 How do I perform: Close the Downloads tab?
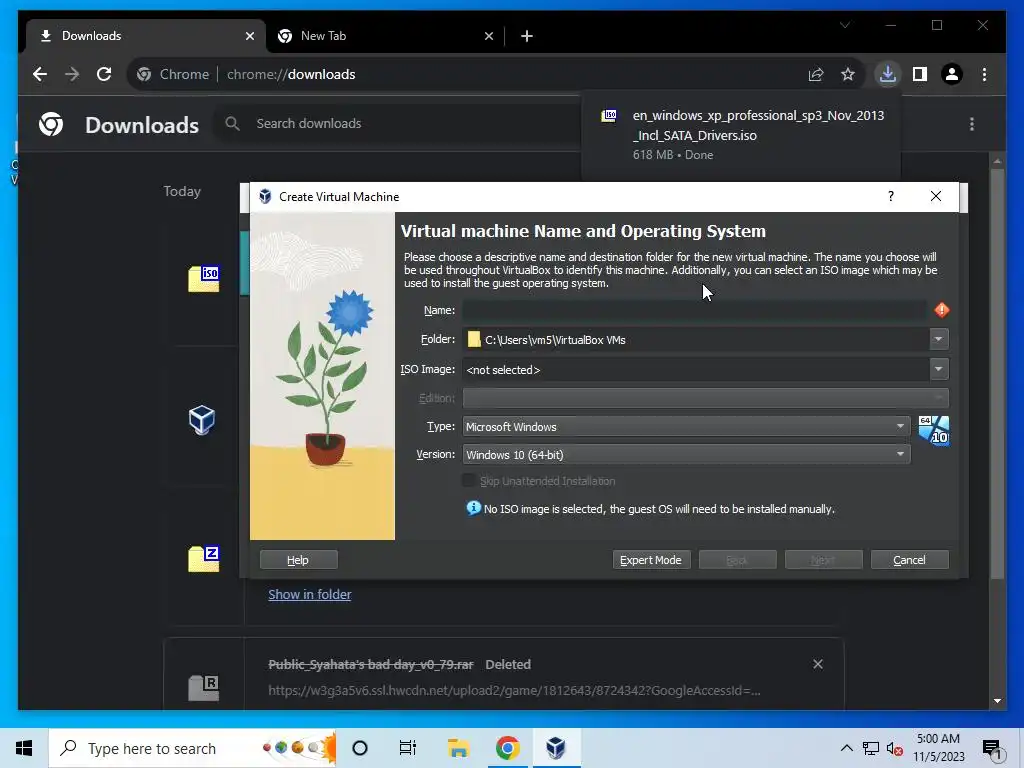point(249,37)
